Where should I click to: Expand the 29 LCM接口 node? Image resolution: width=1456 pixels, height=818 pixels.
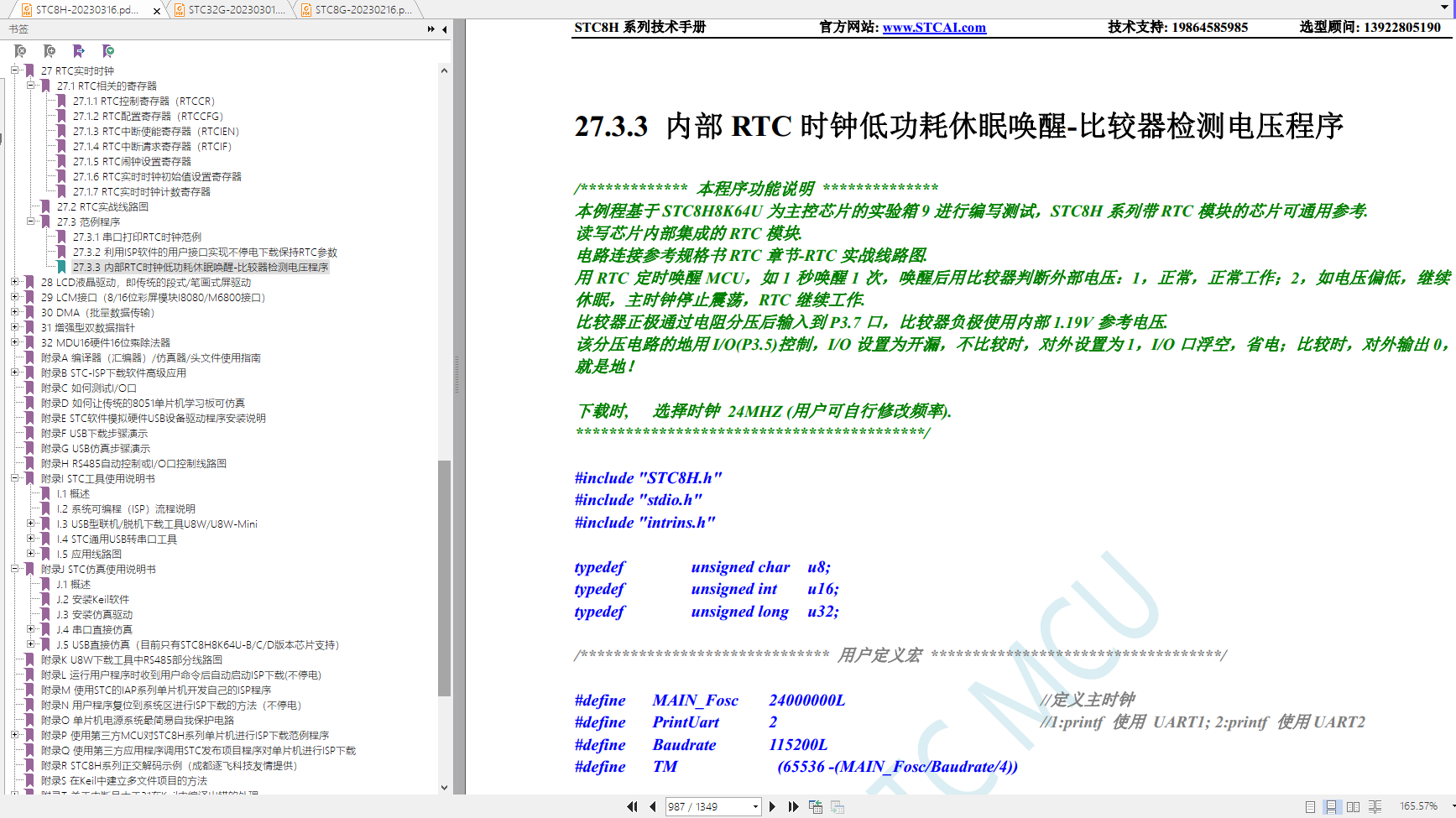[14, 297]
